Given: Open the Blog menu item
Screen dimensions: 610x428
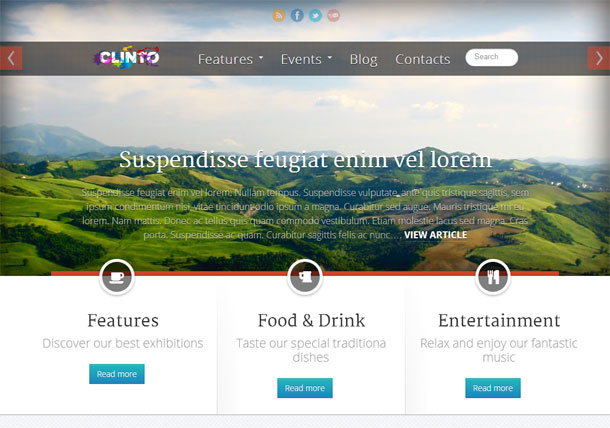Looking at the screenshot, I should pos(363,59).
